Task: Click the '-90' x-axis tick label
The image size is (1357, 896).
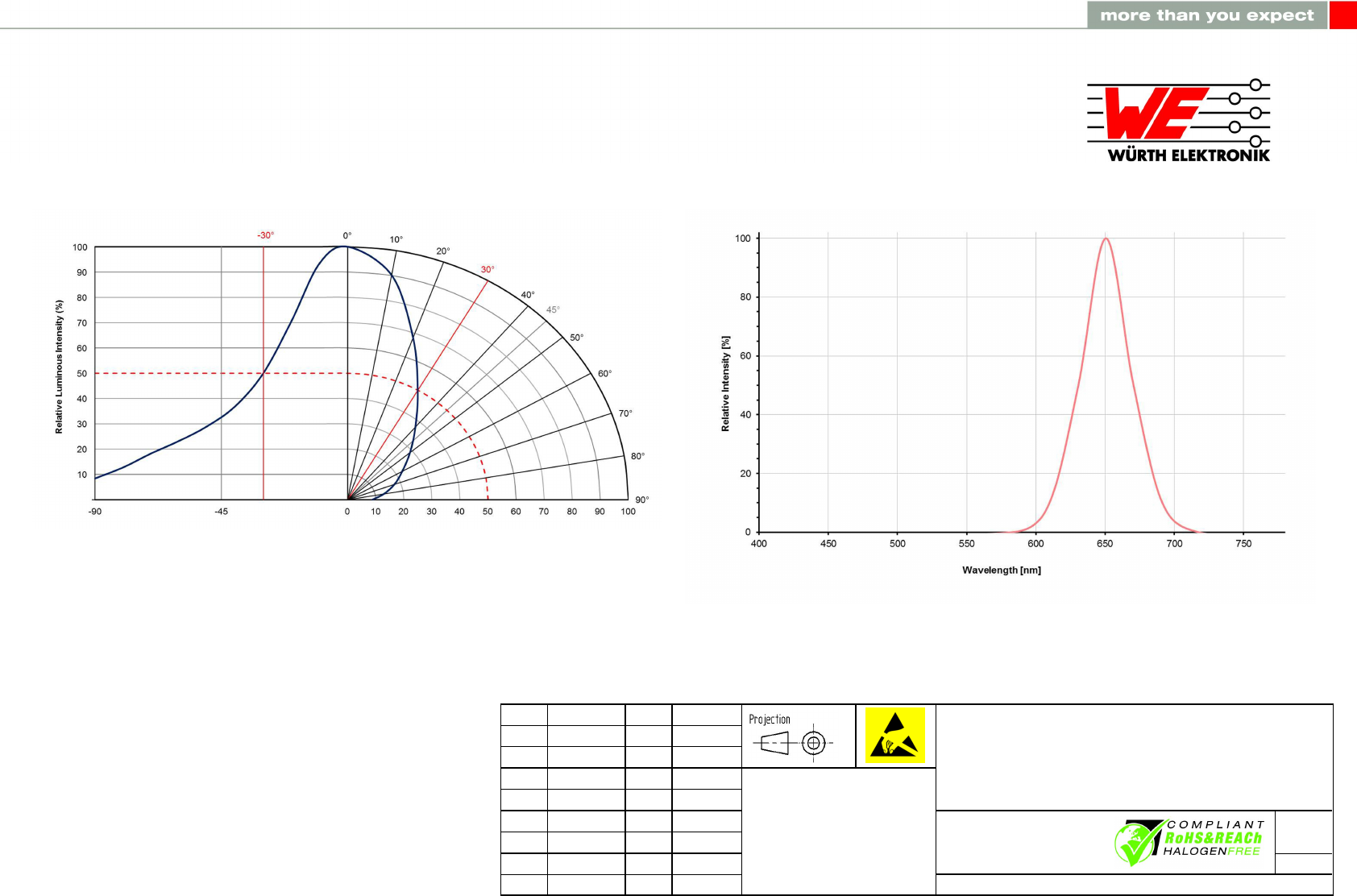Action: [95, 512]
